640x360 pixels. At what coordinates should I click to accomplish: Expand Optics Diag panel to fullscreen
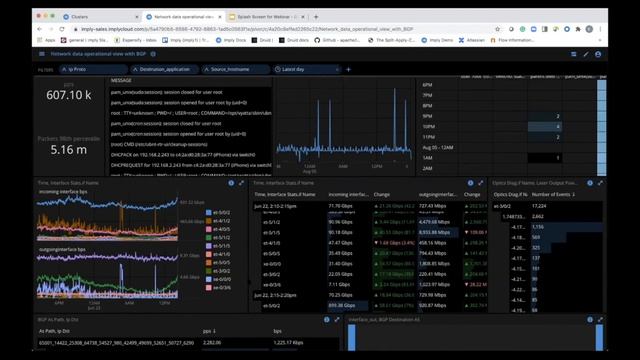600,183
